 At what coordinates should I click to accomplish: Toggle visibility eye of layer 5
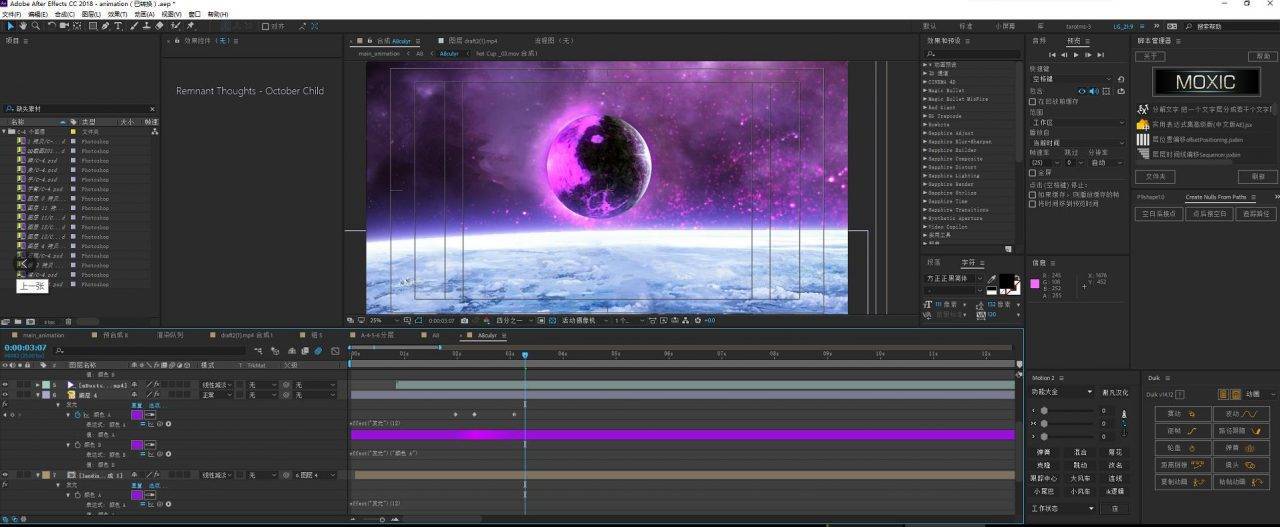(x=5, y=385)
